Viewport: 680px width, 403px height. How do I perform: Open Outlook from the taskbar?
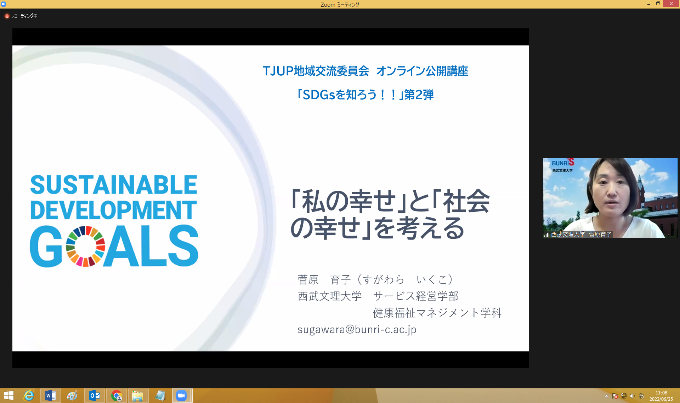(94, 396)
